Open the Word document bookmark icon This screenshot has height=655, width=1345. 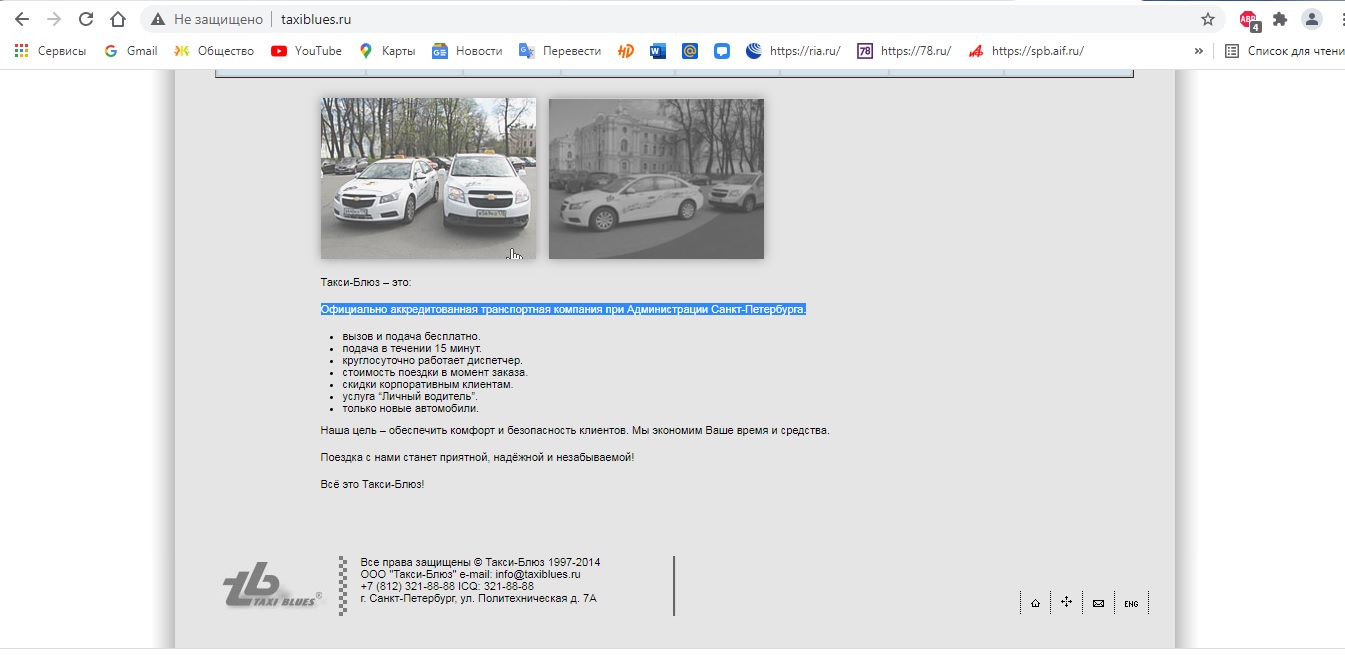pos(657,51)
